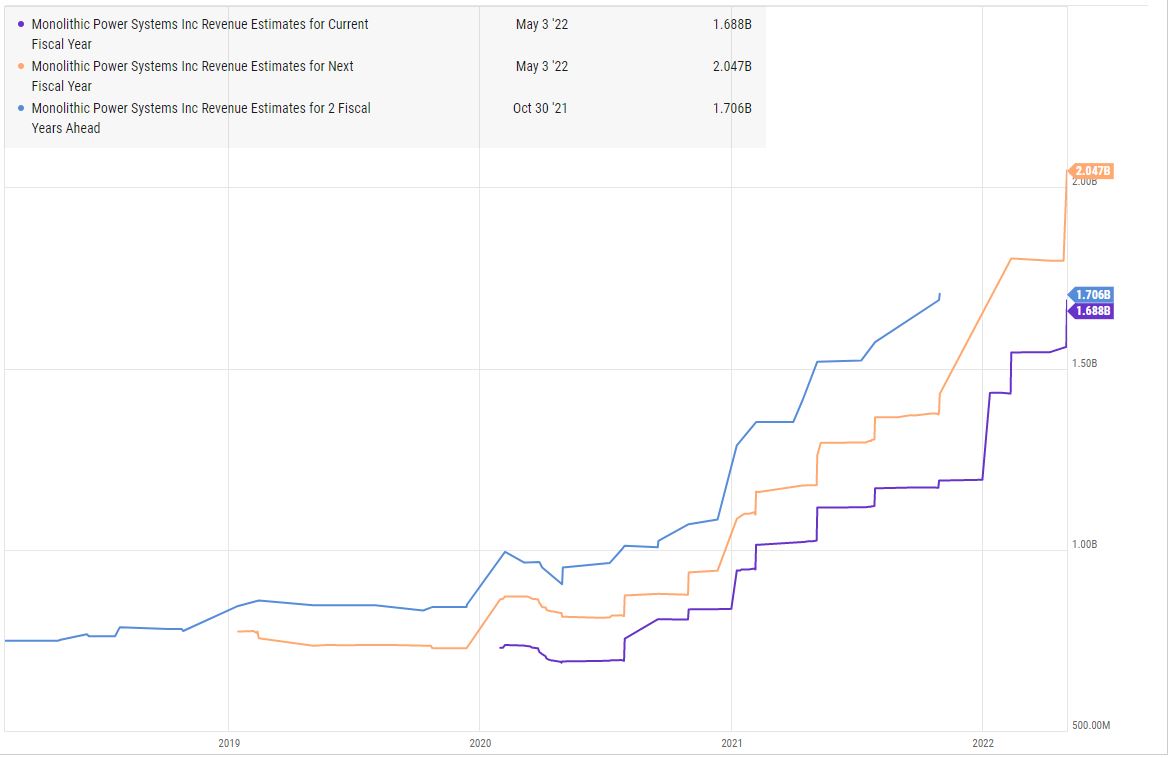Click the blue 1.706B flag on the right axis

[1091, 295]
